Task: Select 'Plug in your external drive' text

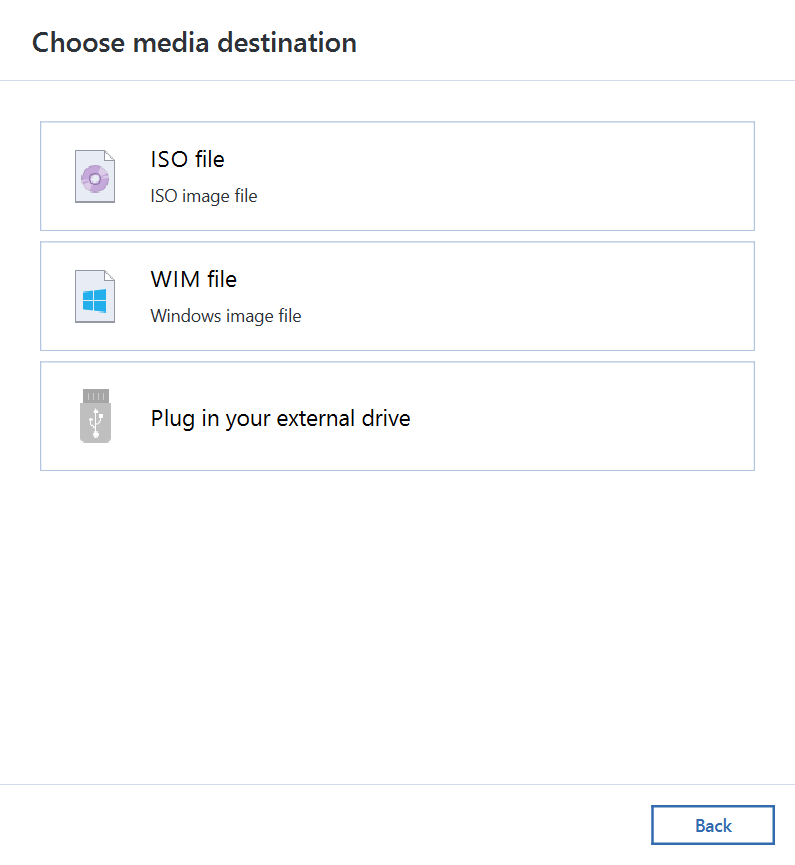Action: coord(281,418)
